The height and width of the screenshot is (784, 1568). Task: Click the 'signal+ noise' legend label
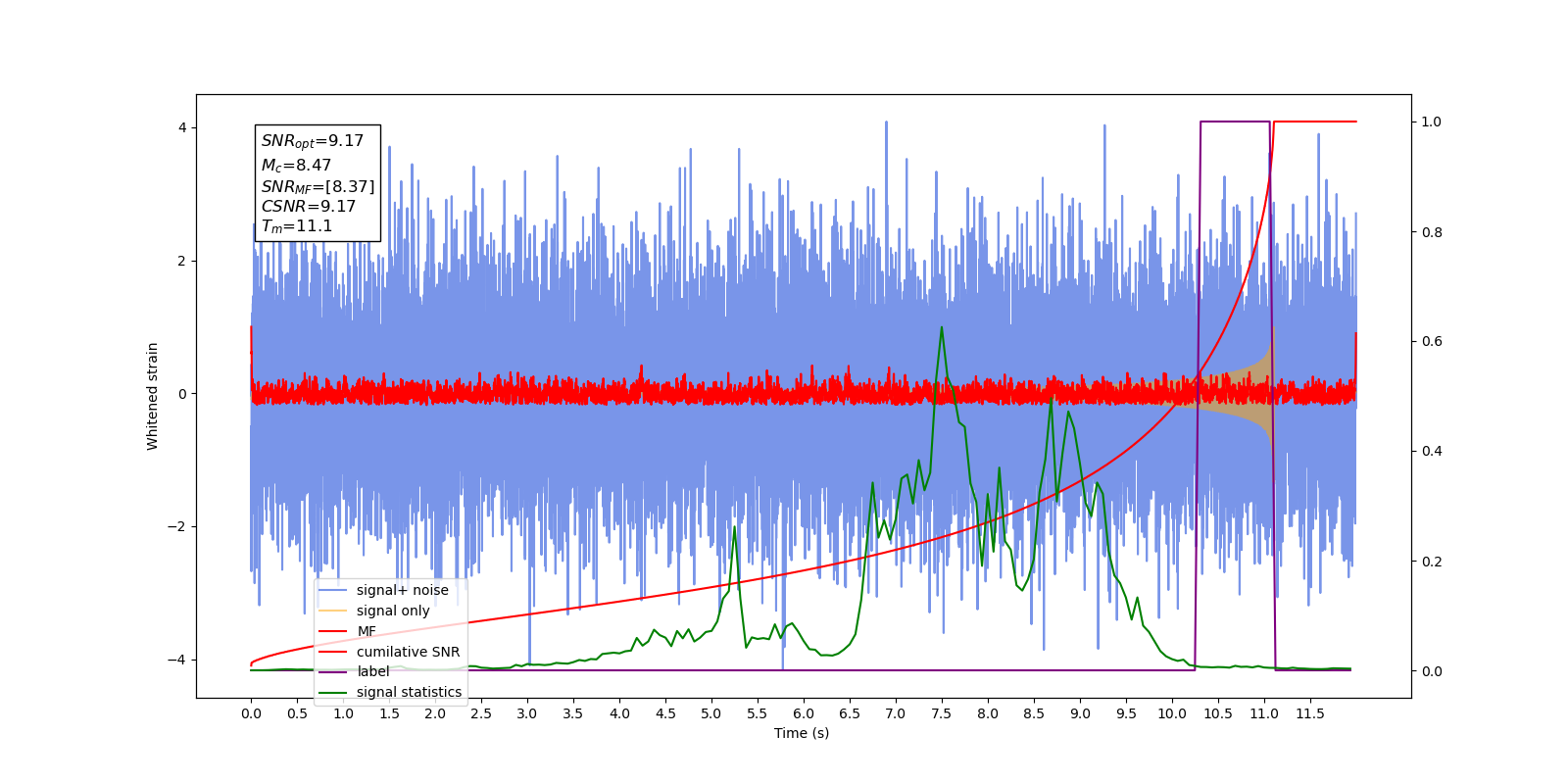402,590
